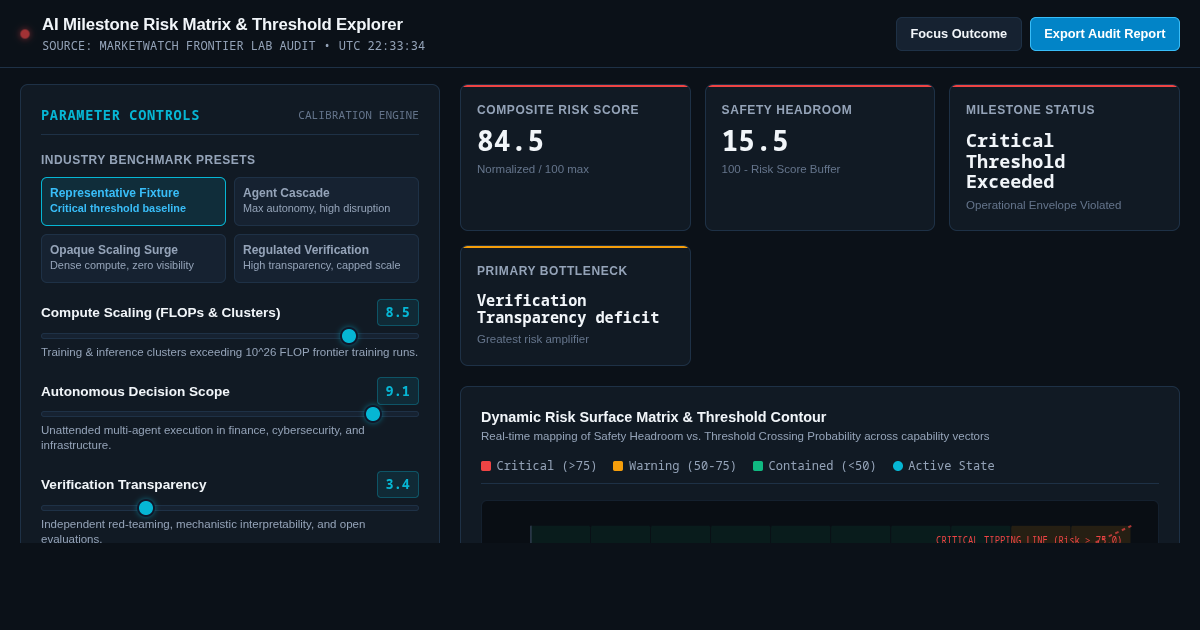Click the red status indicator dot
This screenshot has width=1200, height=630.
(x=25, y=34)
